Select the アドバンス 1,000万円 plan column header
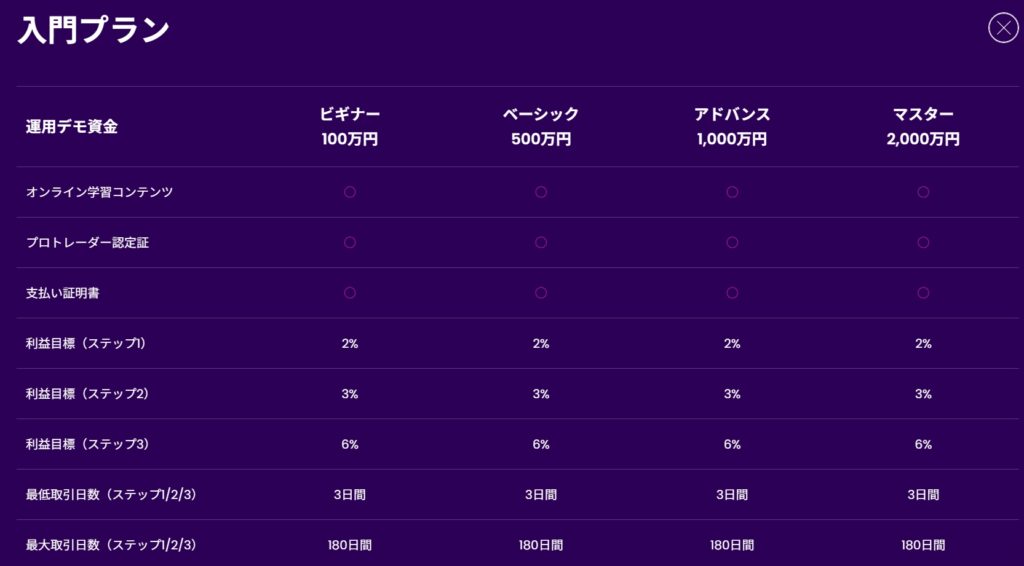1024x566 pixels. 732,127
